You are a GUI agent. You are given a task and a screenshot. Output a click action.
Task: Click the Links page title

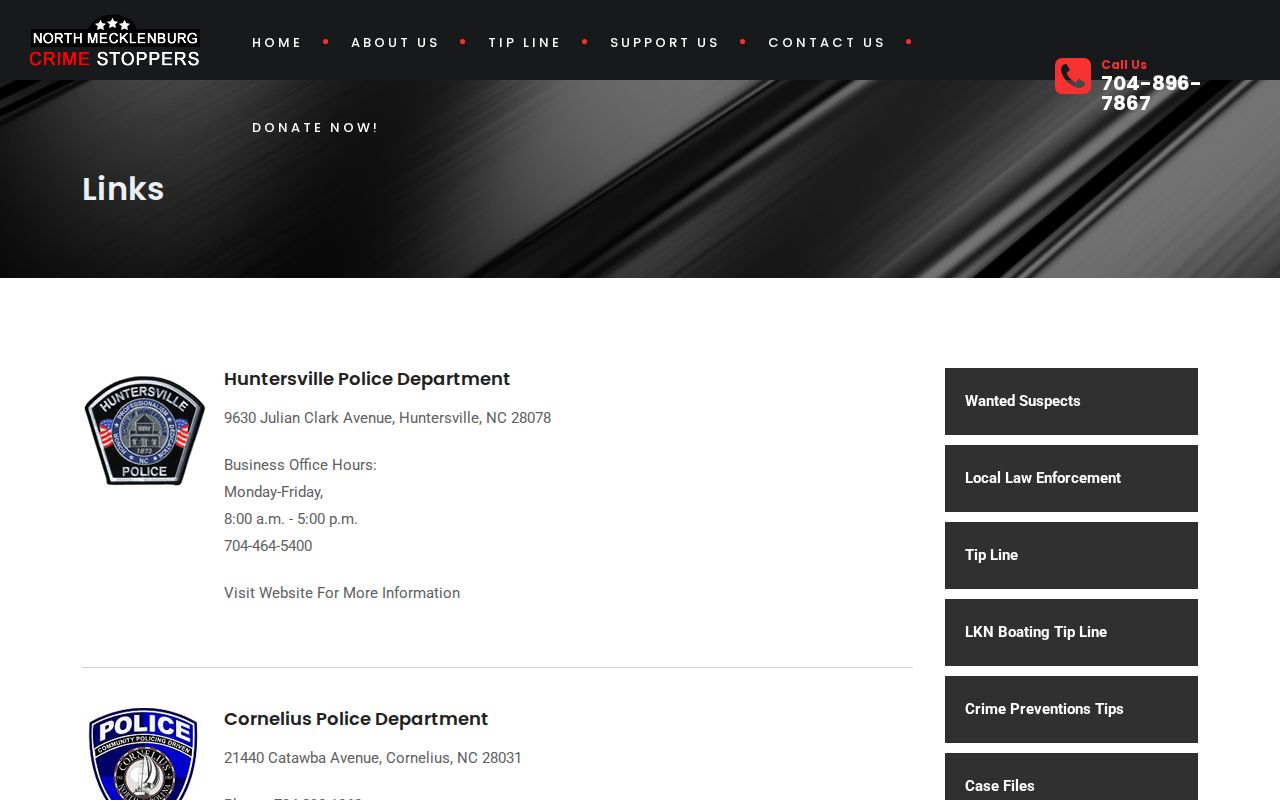[x=123, y=189]
